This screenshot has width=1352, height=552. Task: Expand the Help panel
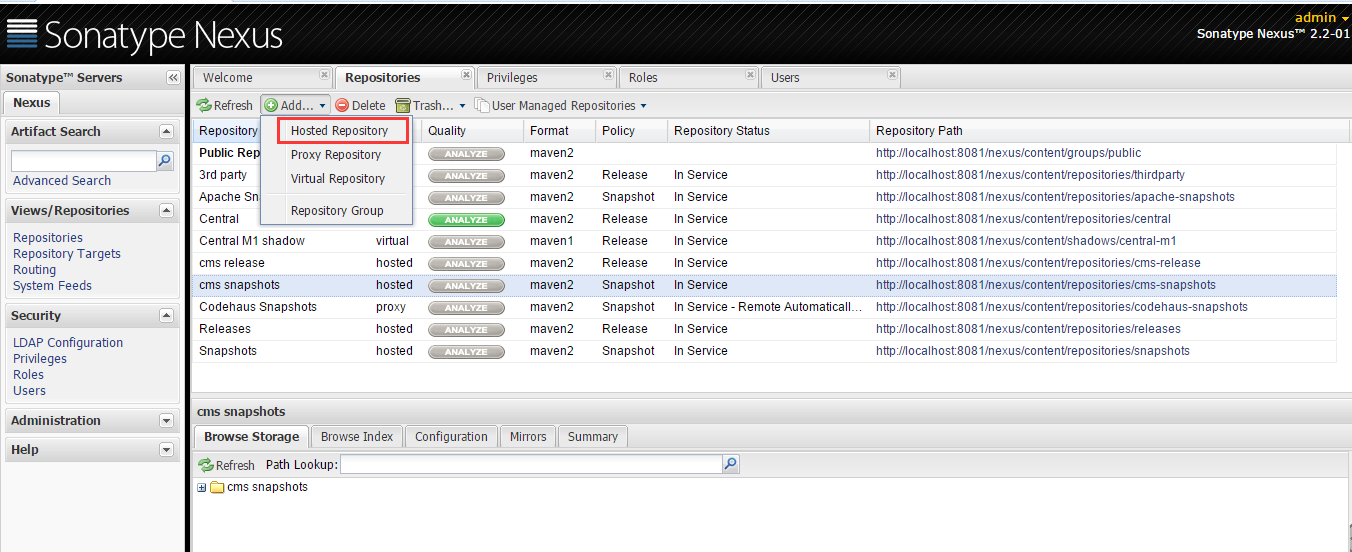click(166, 450)
